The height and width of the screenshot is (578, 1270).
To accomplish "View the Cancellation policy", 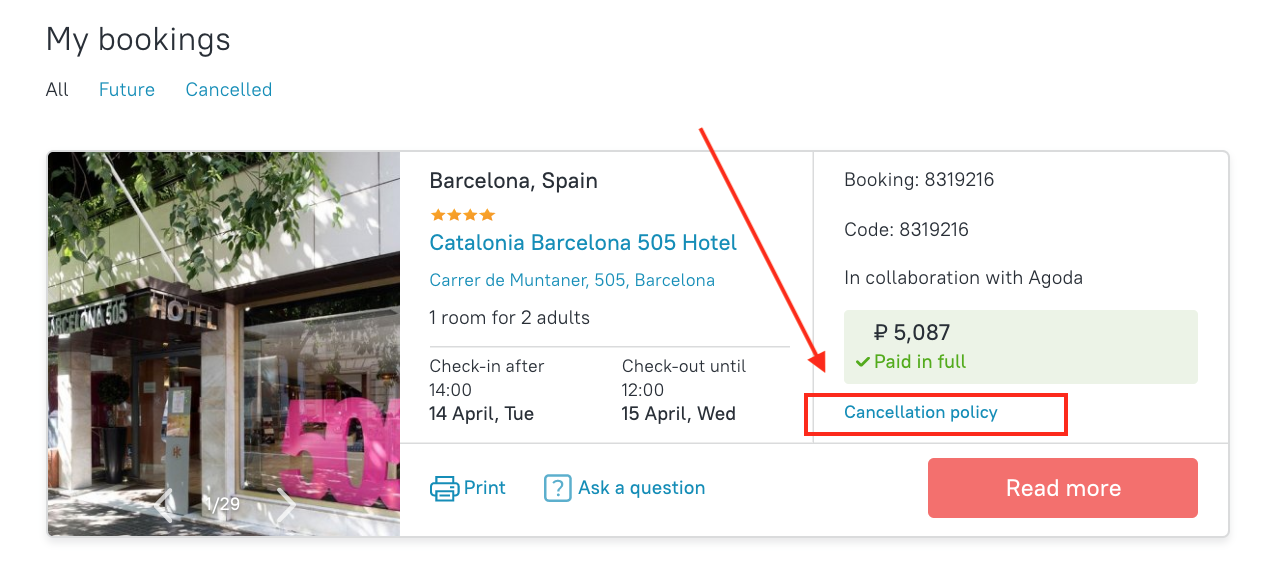I will [921, 412].
